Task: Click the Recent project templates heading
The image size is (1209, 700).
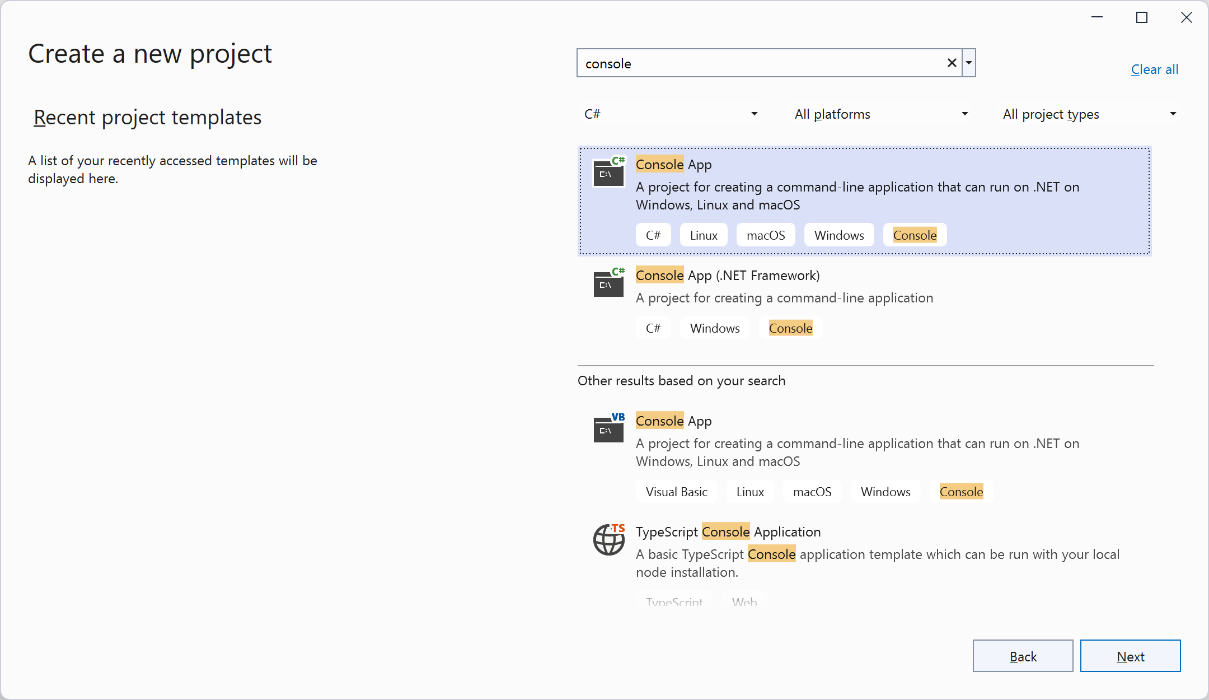Action: point(148,117)
